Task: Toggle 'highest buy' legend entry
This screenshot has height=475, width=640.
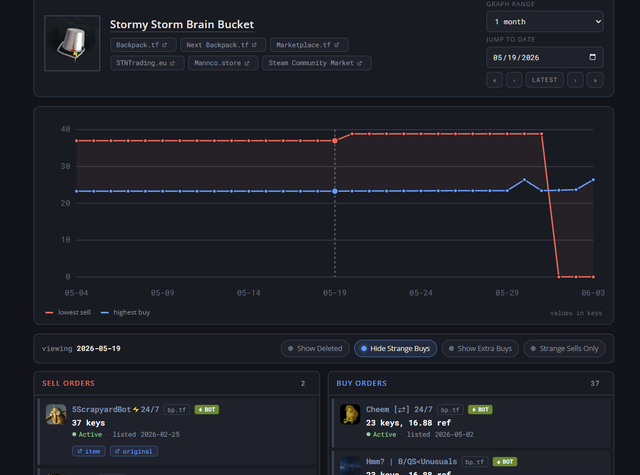Action: pos(125,313)
